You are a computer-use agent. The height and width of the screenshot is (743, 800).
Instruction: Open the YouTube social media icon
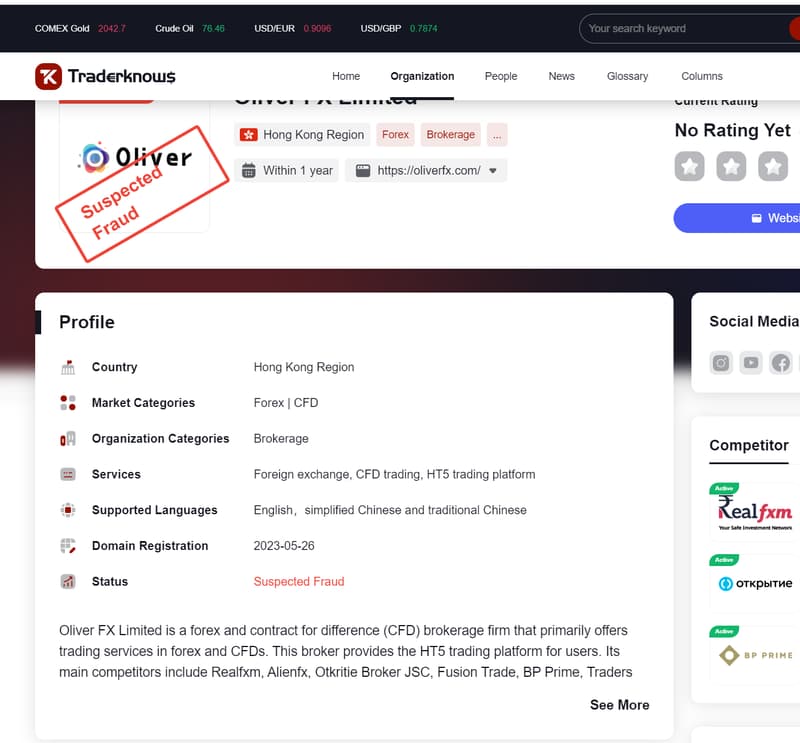[x=751, y=363]
